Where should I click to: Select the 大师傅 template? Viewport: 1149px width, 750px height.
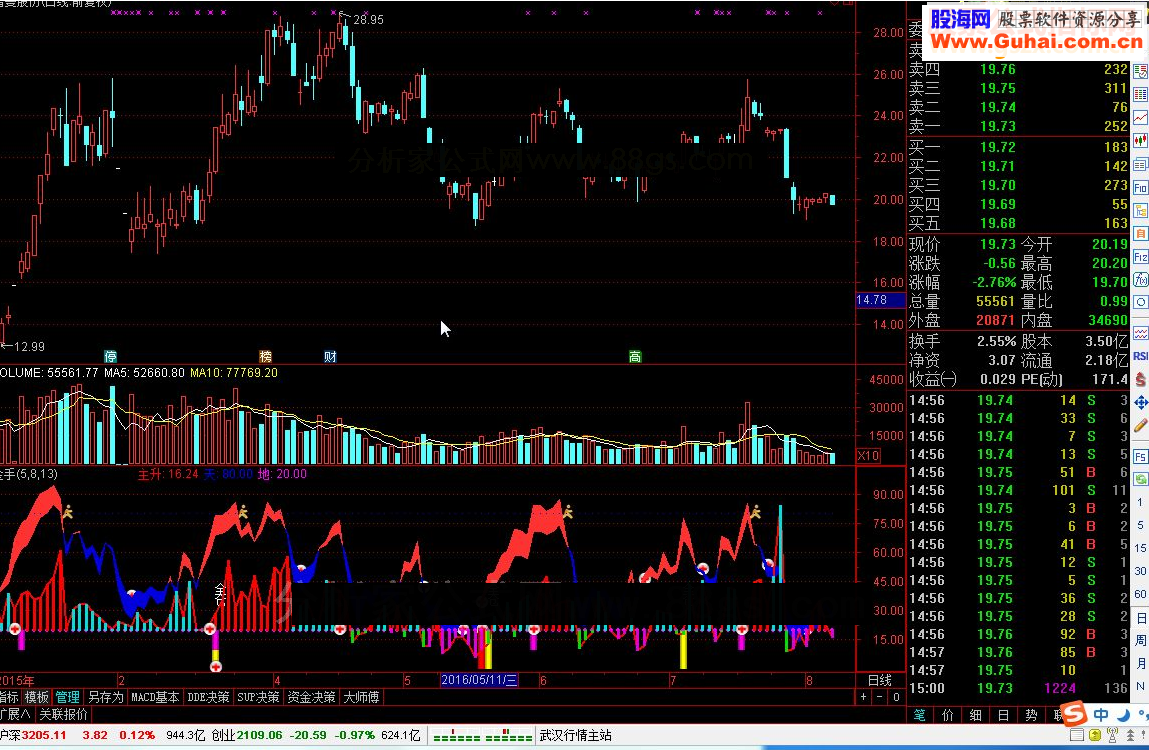click(361, 696)
